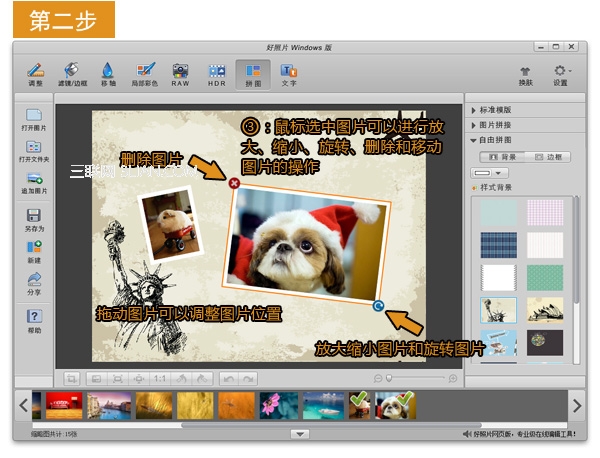The height and width of the screenshot is (458, 600).
Task: Click 新建 new collage icon
Action: (34, 252)
